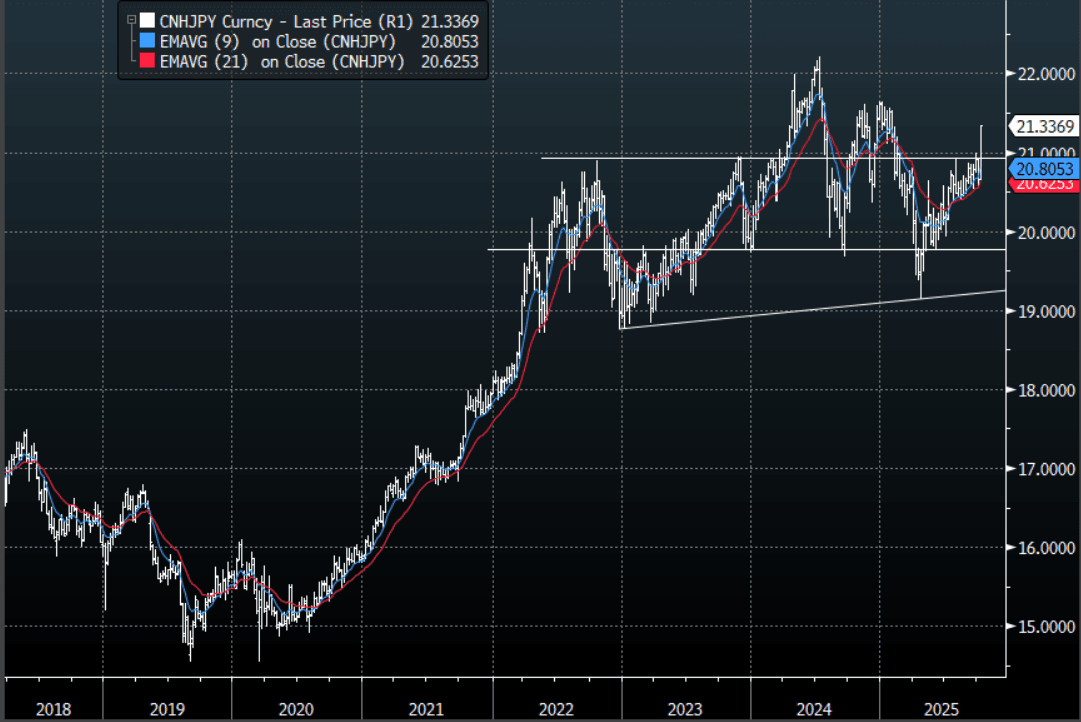1081x722 pixels.
Task: Click the 2023 year label on time axis
Action: 685,709
